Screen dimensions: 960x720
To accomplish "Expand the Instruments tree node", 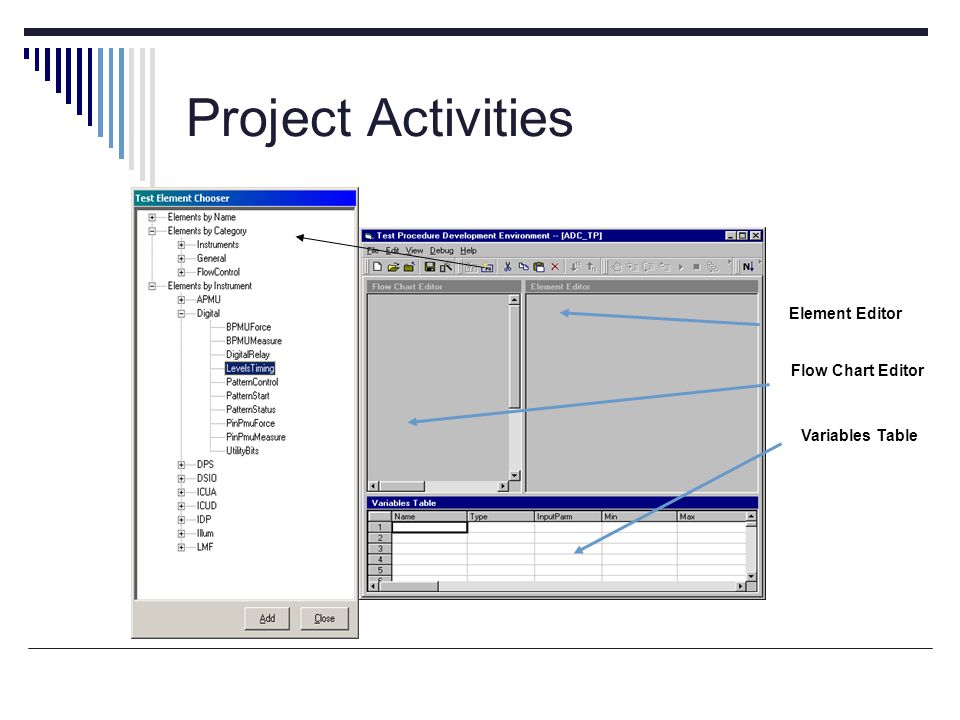I will tap(181, 245).
